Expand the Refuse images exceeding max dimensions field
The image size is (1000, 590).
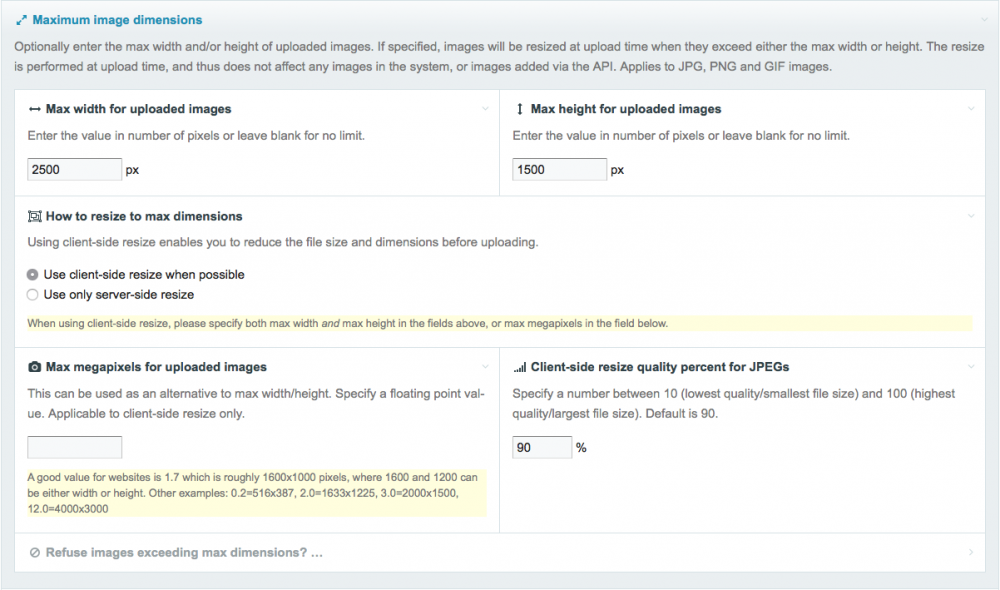(x=970, y=552)
